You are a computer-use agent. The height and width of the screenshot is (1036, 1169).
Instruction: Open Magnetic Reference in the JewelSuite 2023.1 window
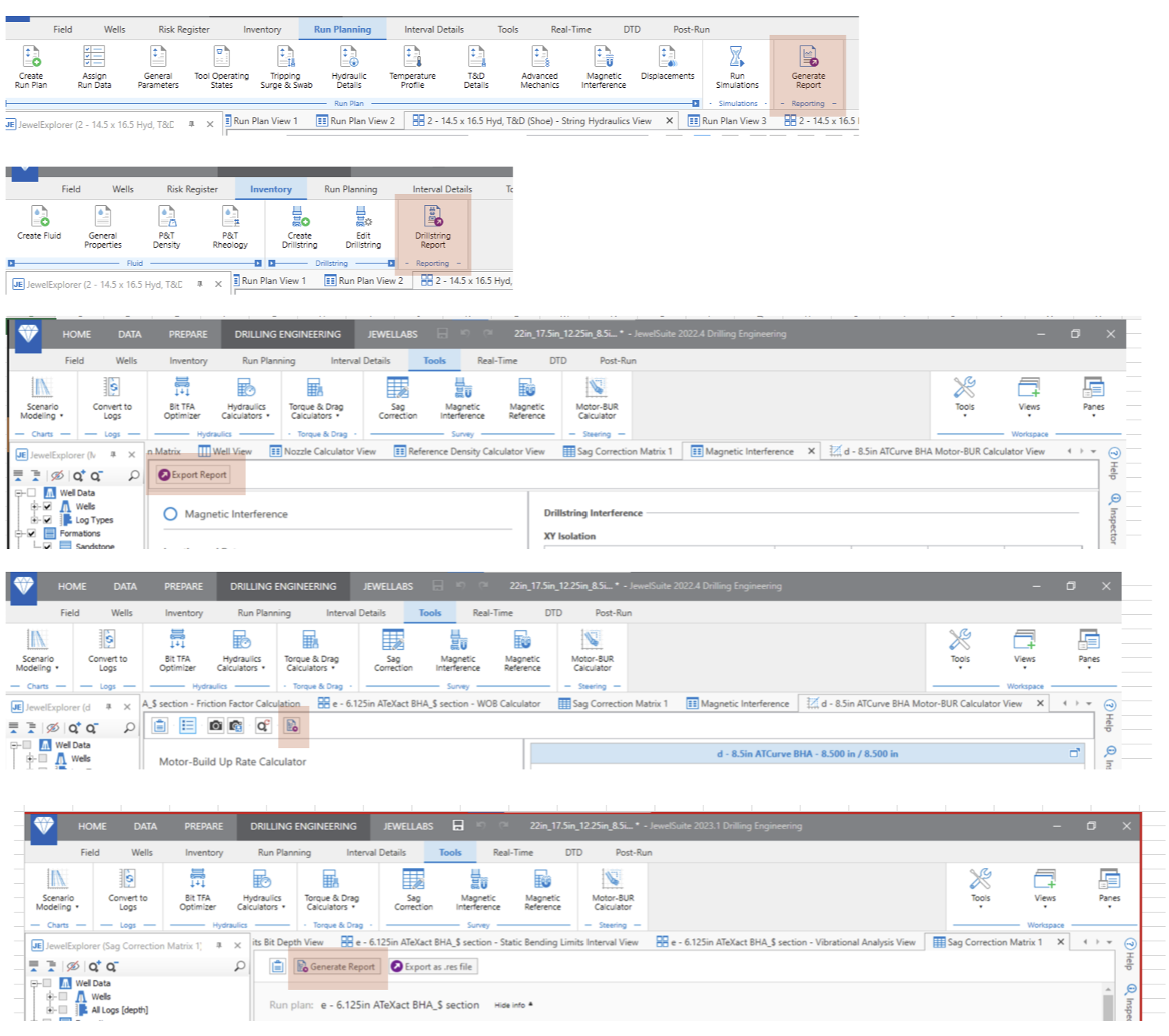(543, 890)
